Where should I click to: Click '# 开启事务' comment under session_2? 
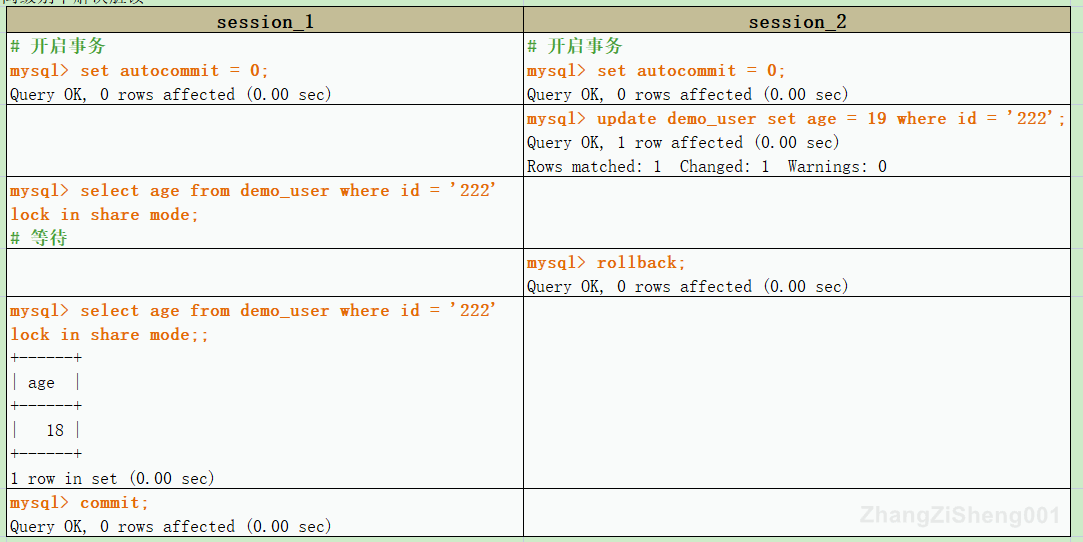[x=575, y=47]
